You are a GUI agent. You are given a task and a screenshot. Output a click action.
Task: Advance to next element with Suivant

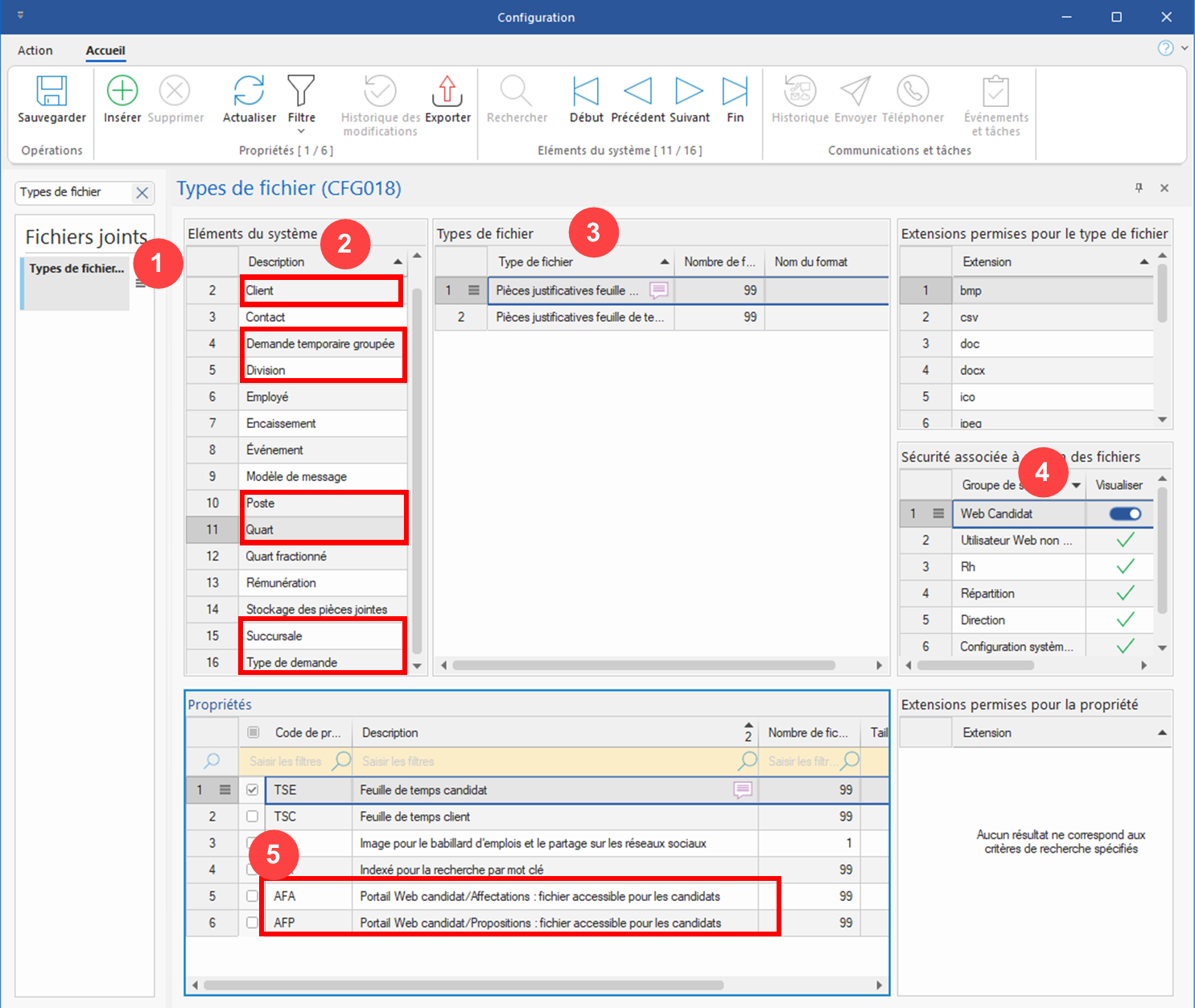coord(689,91)
